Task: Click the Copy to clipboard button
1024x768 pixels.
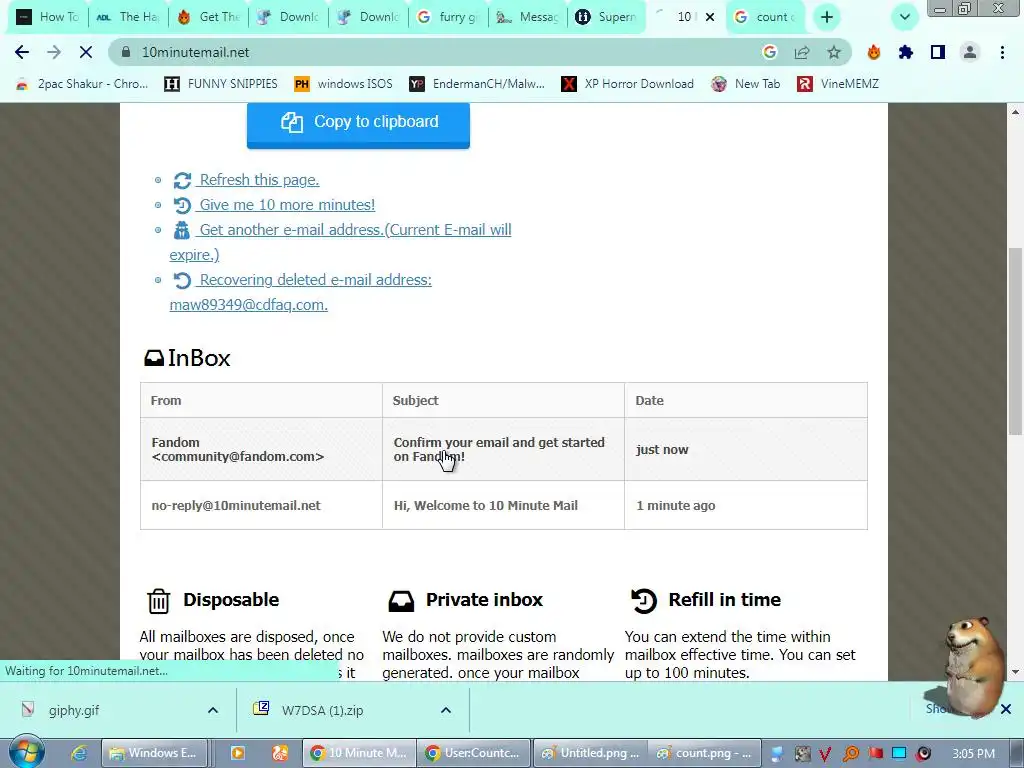Action: tap(359, 124)
